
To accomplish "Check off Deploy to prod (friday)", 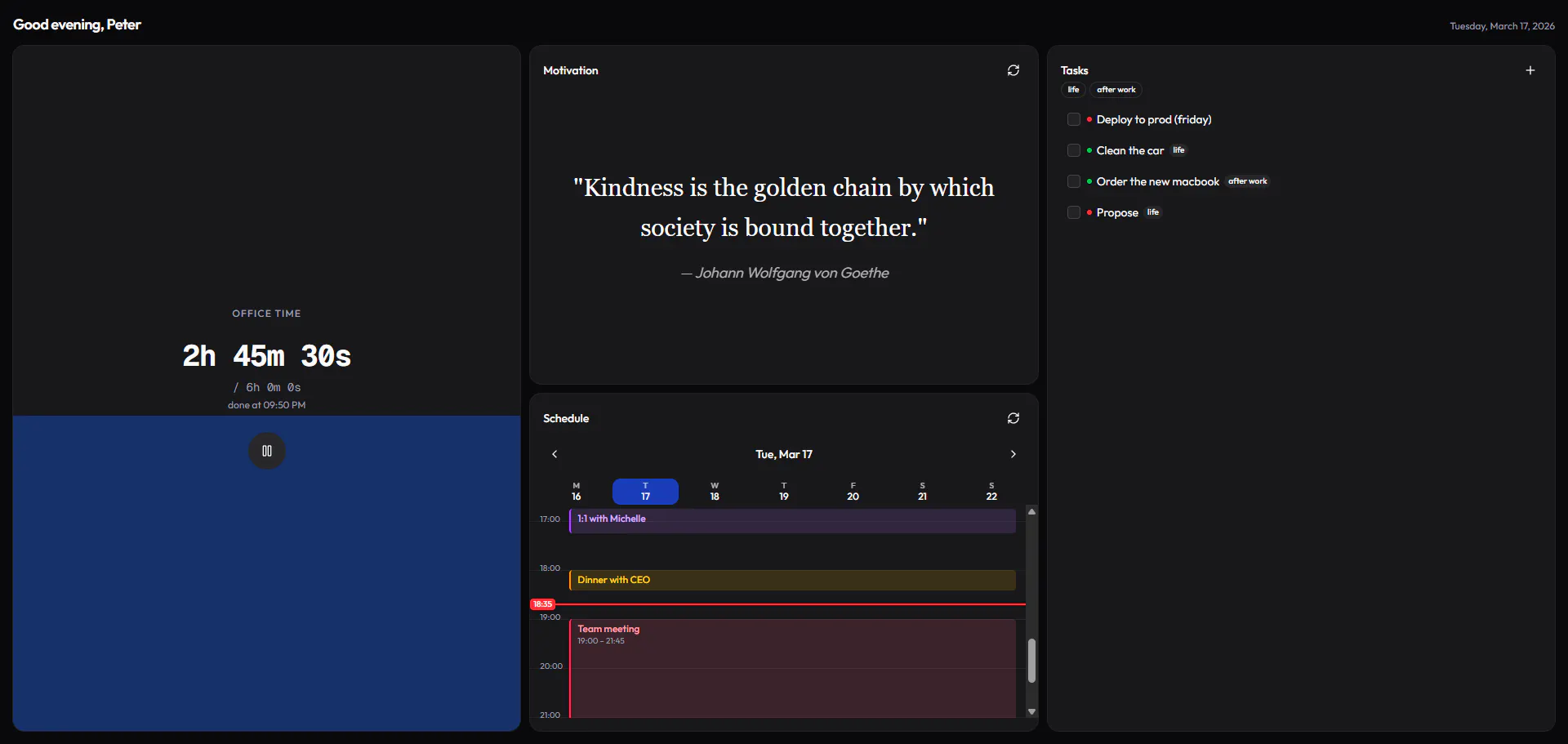I will pos(1074,119).
